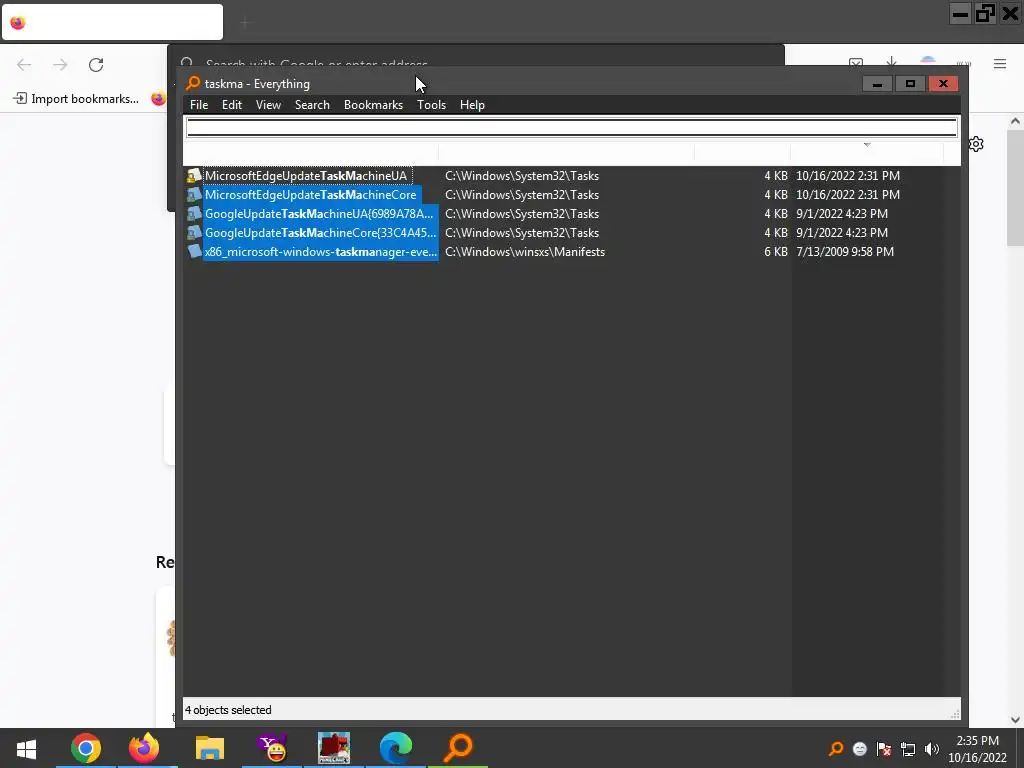Click the round face system tray icon
Image resolution: width=1024 pixels, height=768 pixels.
pyautogui.click(x=859, y=749)
